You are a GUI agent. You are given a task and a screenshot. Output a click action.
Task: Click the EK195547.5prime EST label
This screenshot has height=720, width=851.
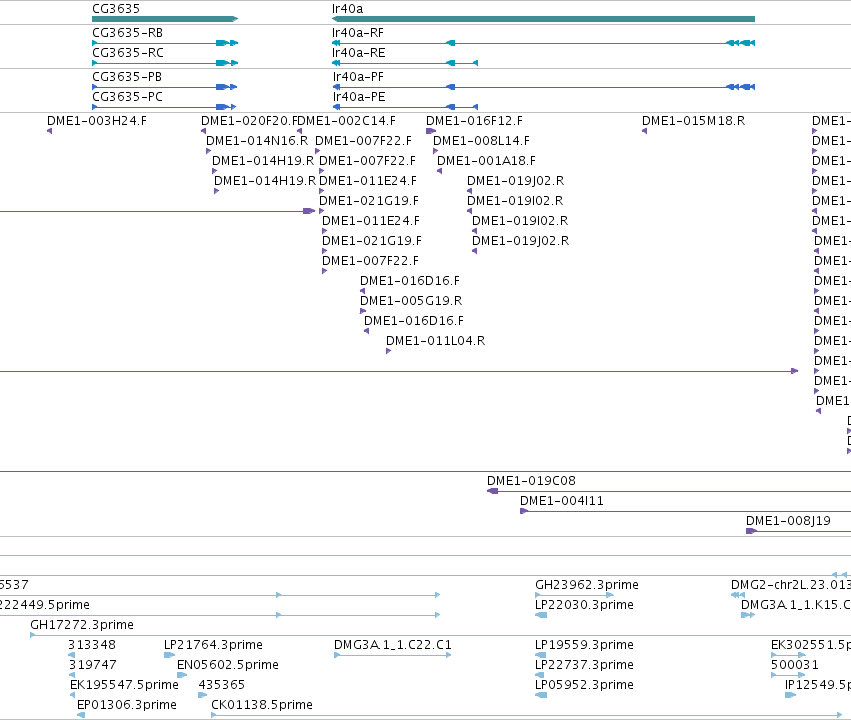pos(124,685)
